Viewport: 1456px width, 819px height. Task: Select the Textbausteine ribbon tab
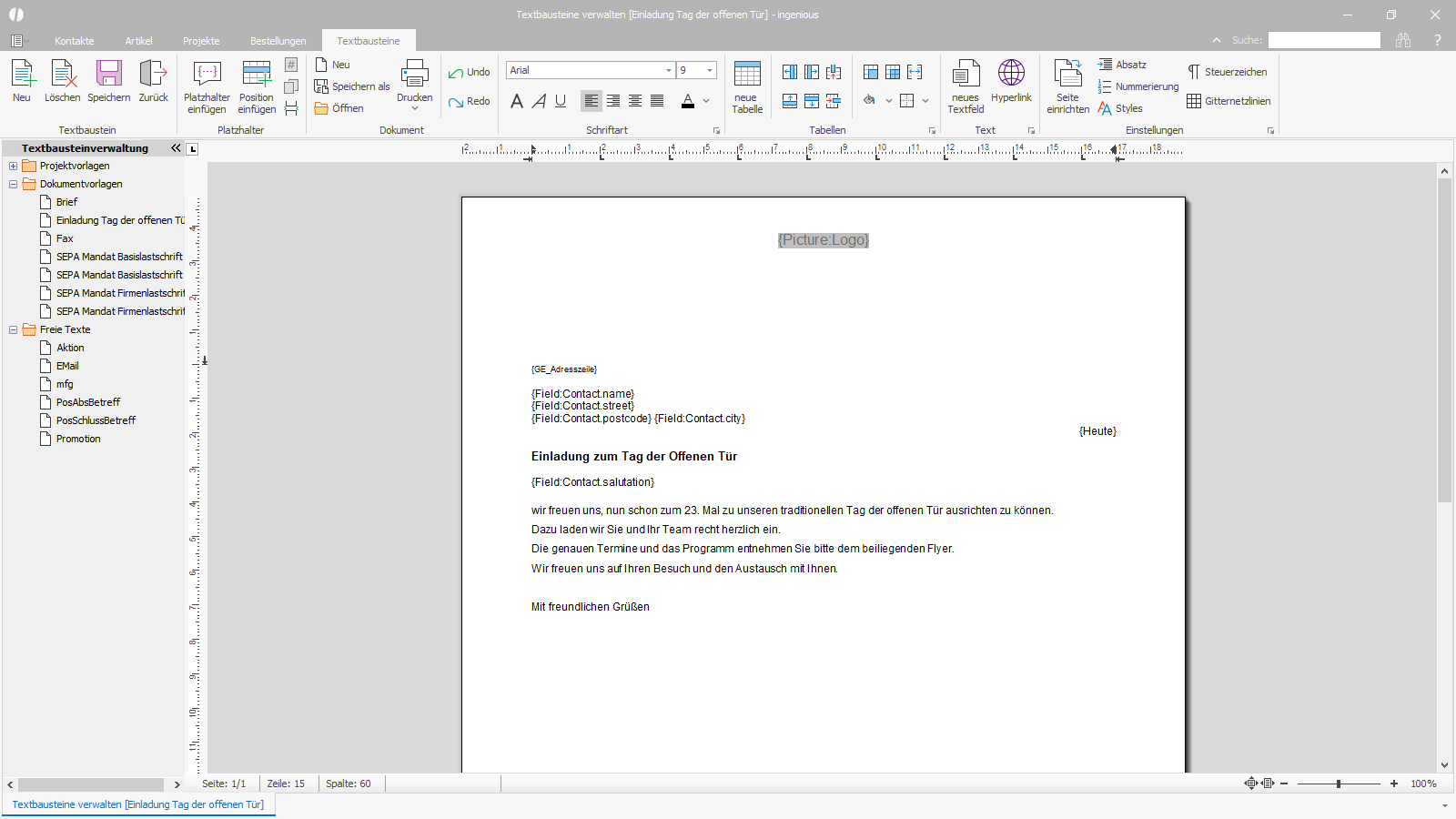tap(368, 41)
